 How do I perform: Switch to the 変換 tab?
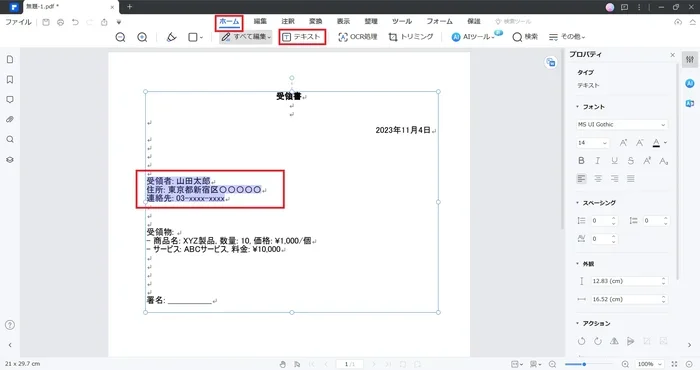pyautogui.click(x=316, y=21)
